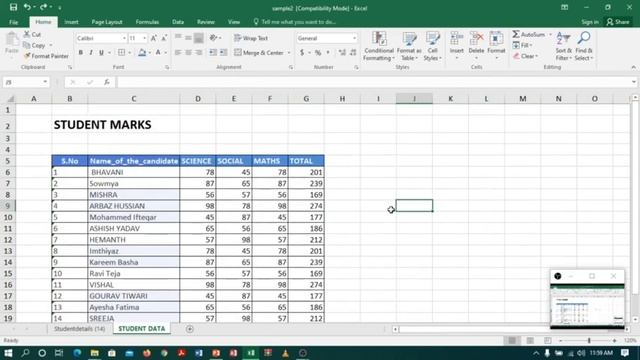Toggle bold formatting
640x360 pixels.
(x=81, y=53)
